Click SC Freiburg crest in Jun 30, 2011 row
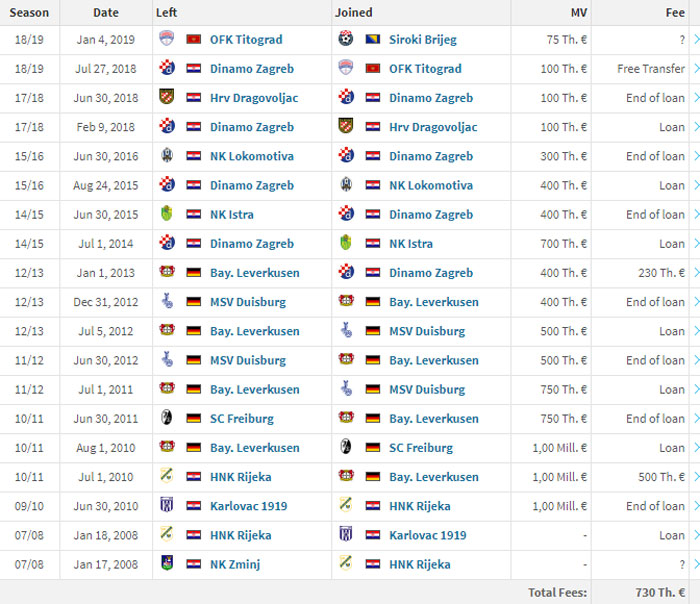The height and width of the screenshot is (604, 700). click(167, 417)
